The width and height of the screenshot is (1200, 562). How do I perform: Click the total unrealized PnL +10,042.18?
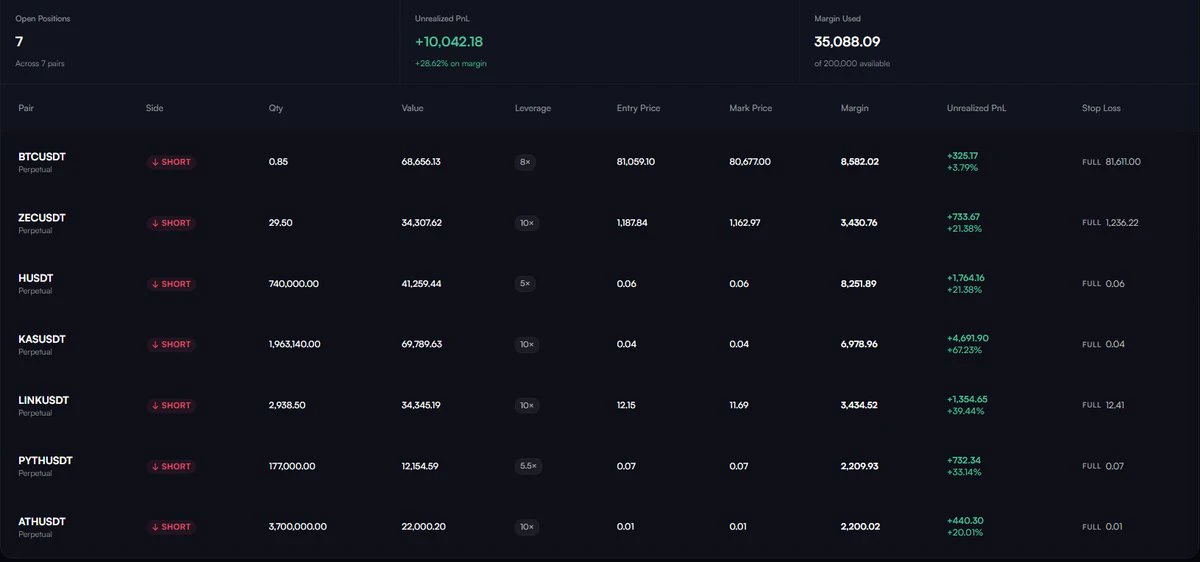tap(449, 42)
